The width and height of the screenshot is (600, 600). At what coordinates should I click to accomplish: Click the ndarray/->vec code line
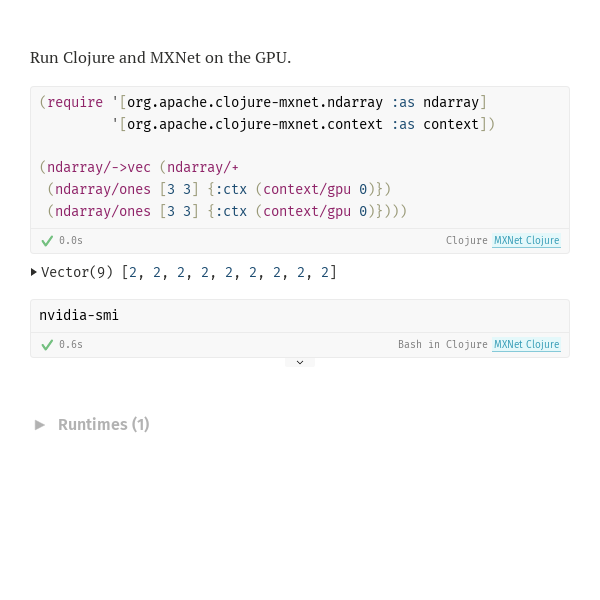(x=139, y=167)
